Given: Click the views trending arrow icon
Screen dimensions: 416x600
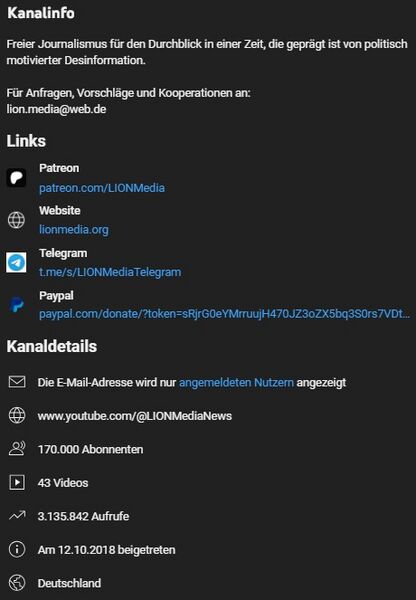Looking at the screenshot, I should pos(17,515).
